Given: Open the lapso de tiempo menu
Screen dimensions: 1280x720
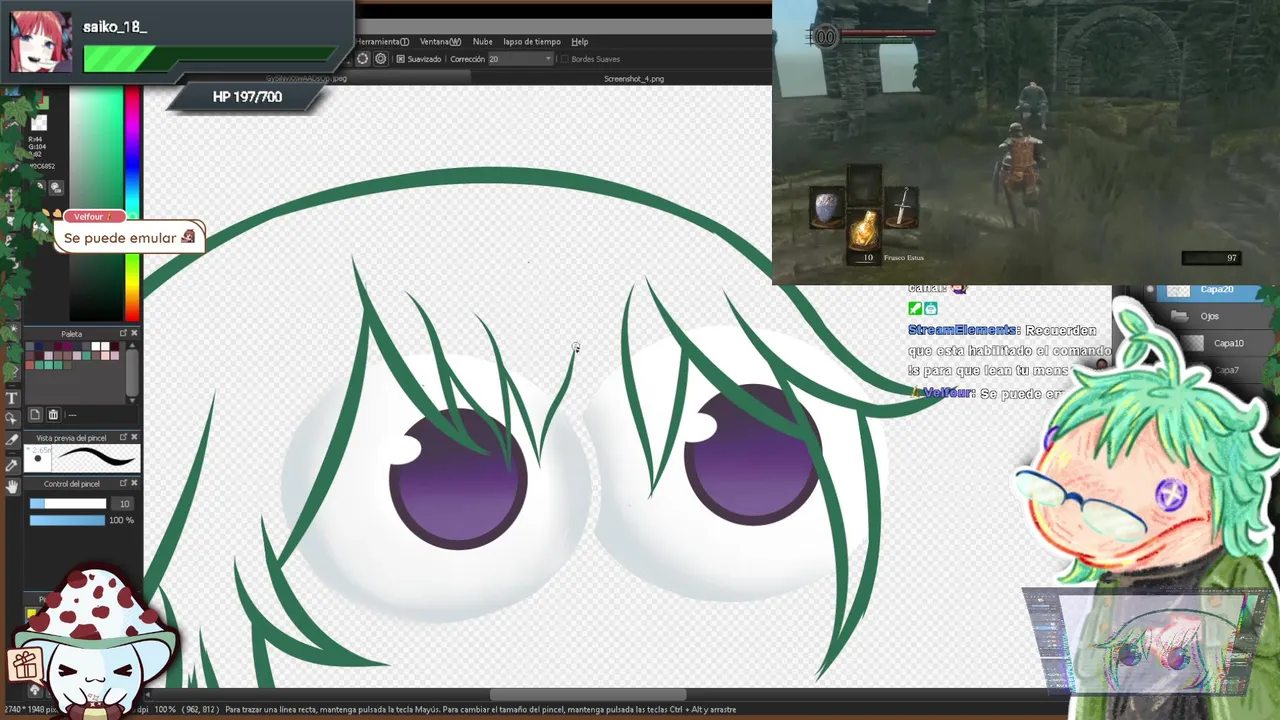Looking at the screenshot, I should click(x=531, y=42).
